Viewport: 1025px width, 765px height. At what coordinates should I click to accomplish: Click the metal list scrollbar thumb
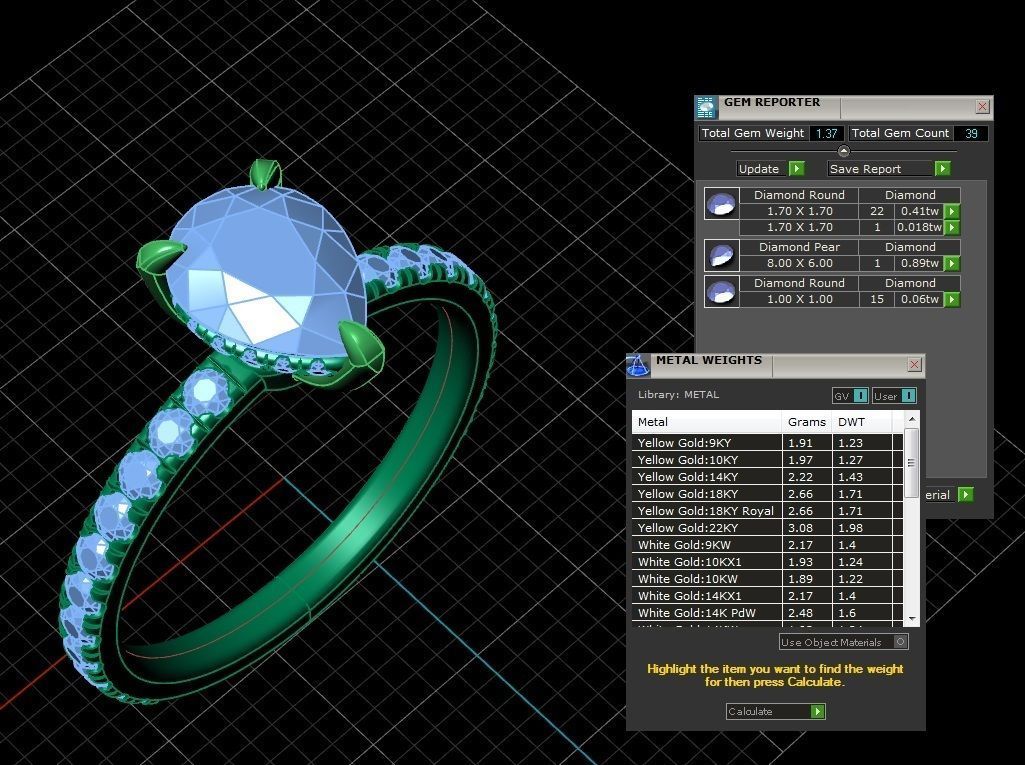pyautogui.click(x=912, y=463)
